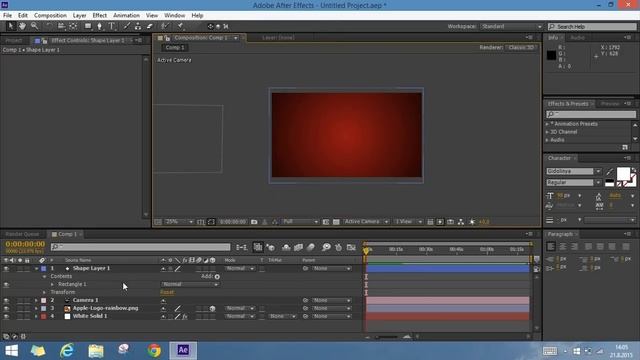640x360 pixels.
Task: Select the Rotation tool
Action: 49,26
